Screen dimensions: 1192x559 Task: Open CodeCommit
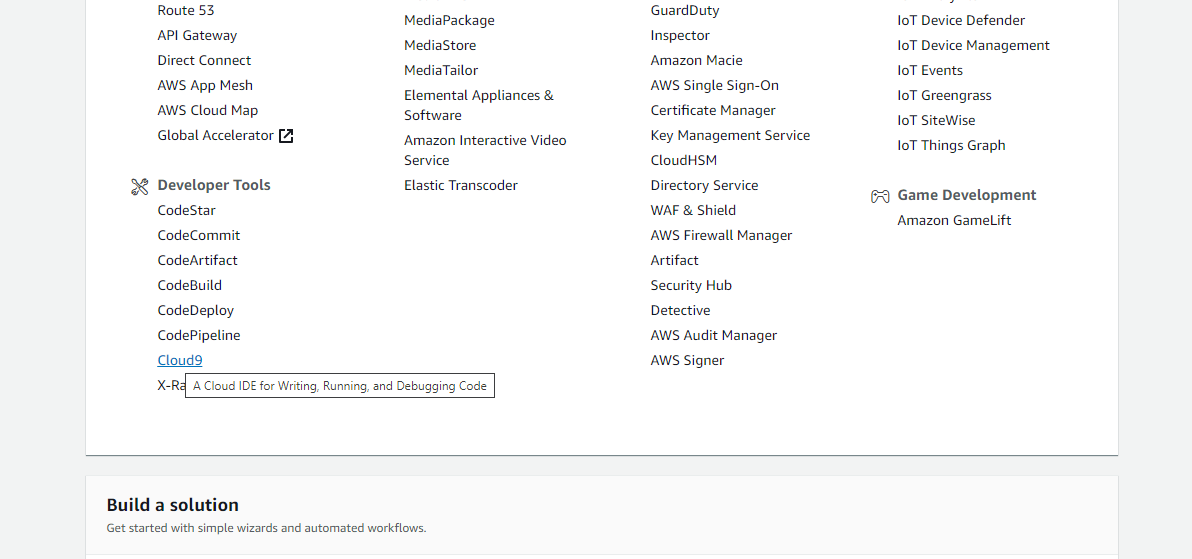point(198,236)
